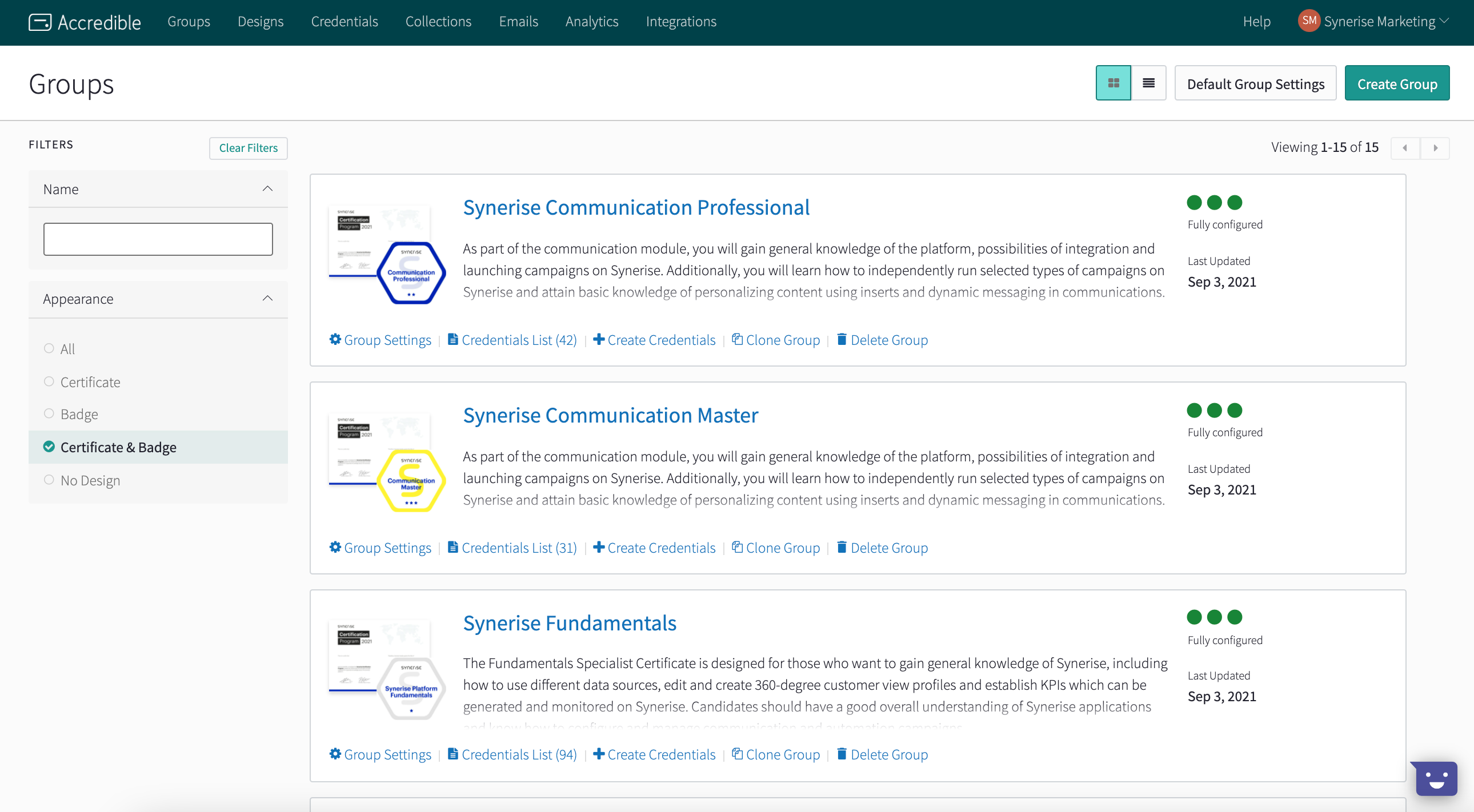This screenshot has height=812, width=1474.
Task: Switch to list view layout icon
Action: point(1148,83)
